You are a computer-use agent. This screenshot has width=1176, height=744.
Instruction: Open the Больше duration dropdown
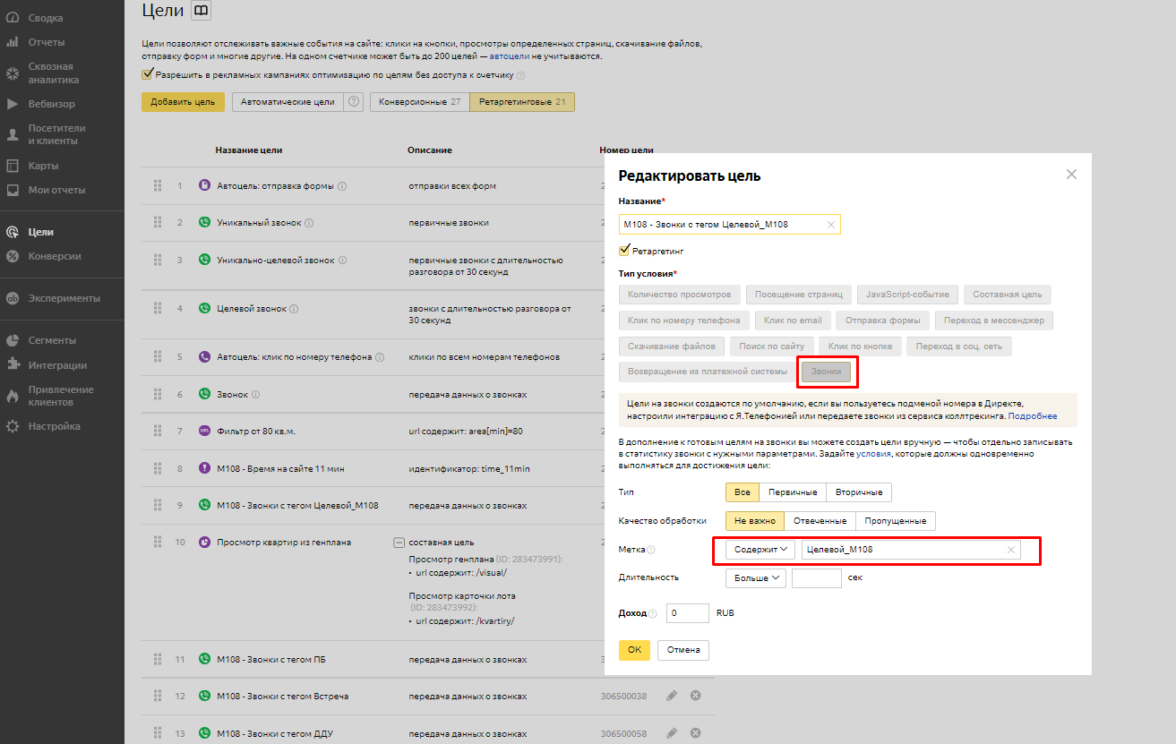tap(756, 578)
